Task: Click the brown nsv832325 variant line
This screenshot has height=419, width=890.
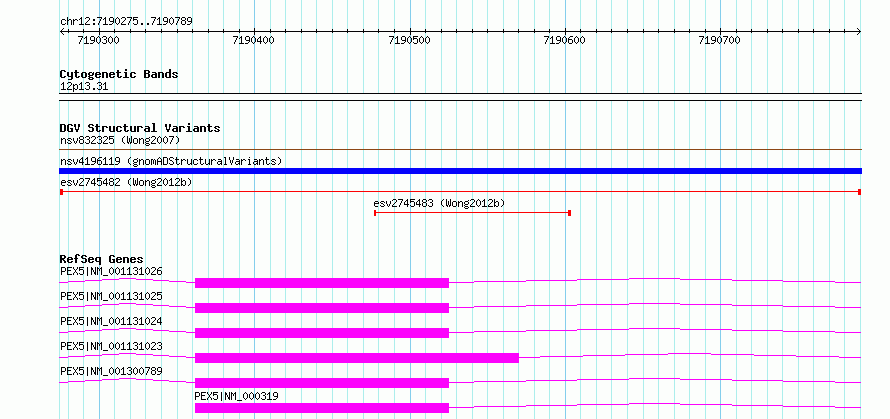Action: click(x=460, y=150)
